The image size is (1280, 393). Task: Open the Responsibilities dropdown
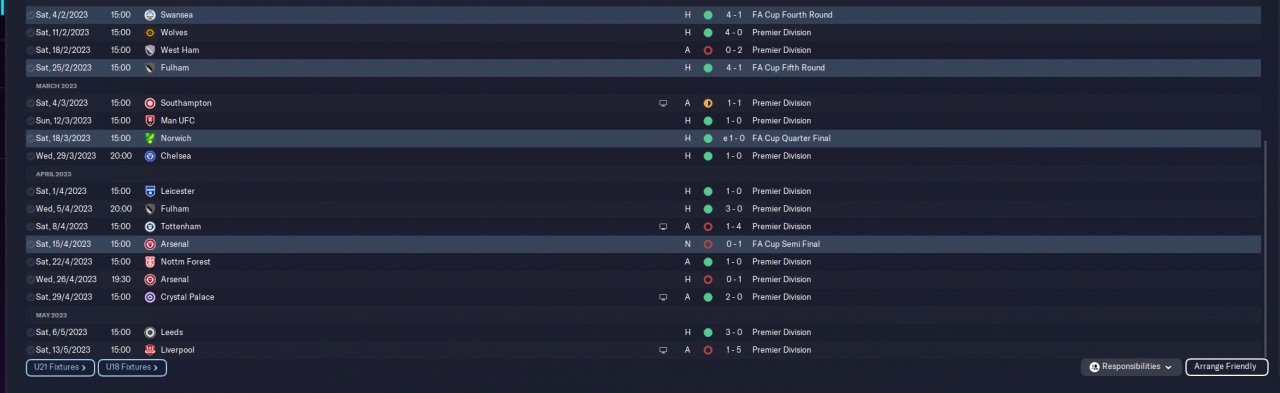(x=1131, y=367)
